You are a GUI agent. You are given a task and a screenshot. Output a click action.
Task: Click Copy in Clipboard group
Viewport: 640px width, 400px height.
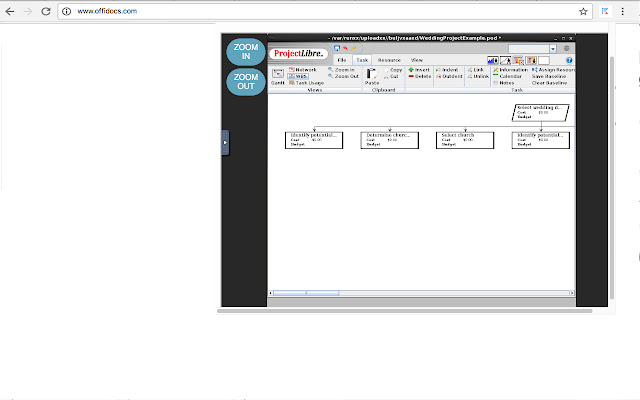[x=393, y=70]
